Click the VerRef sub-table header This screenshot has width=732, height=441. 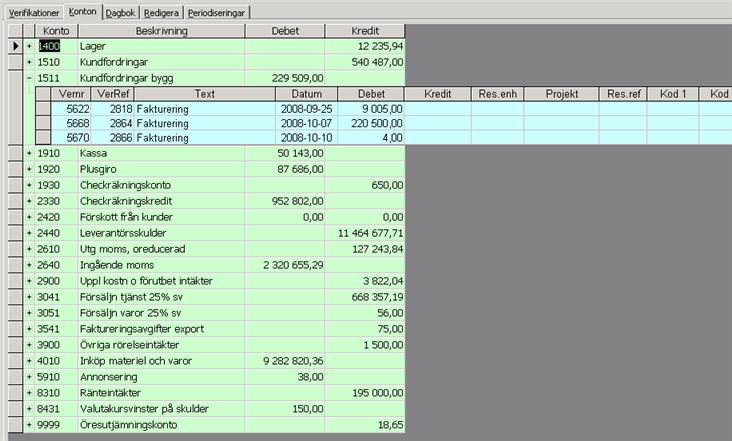(x=113, y=94)
